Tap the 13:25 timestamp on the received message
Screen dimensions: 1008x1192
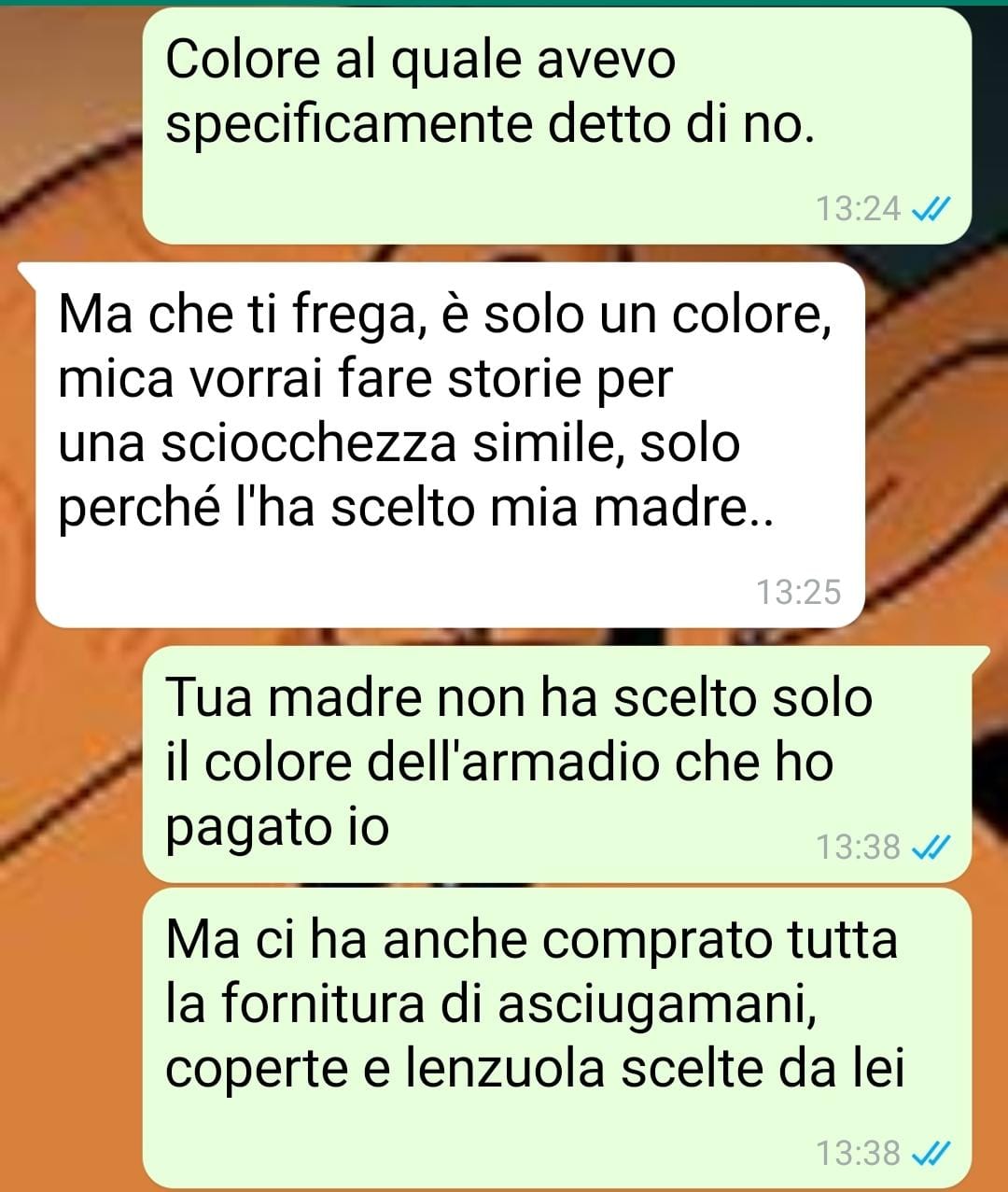pos(798,592)
